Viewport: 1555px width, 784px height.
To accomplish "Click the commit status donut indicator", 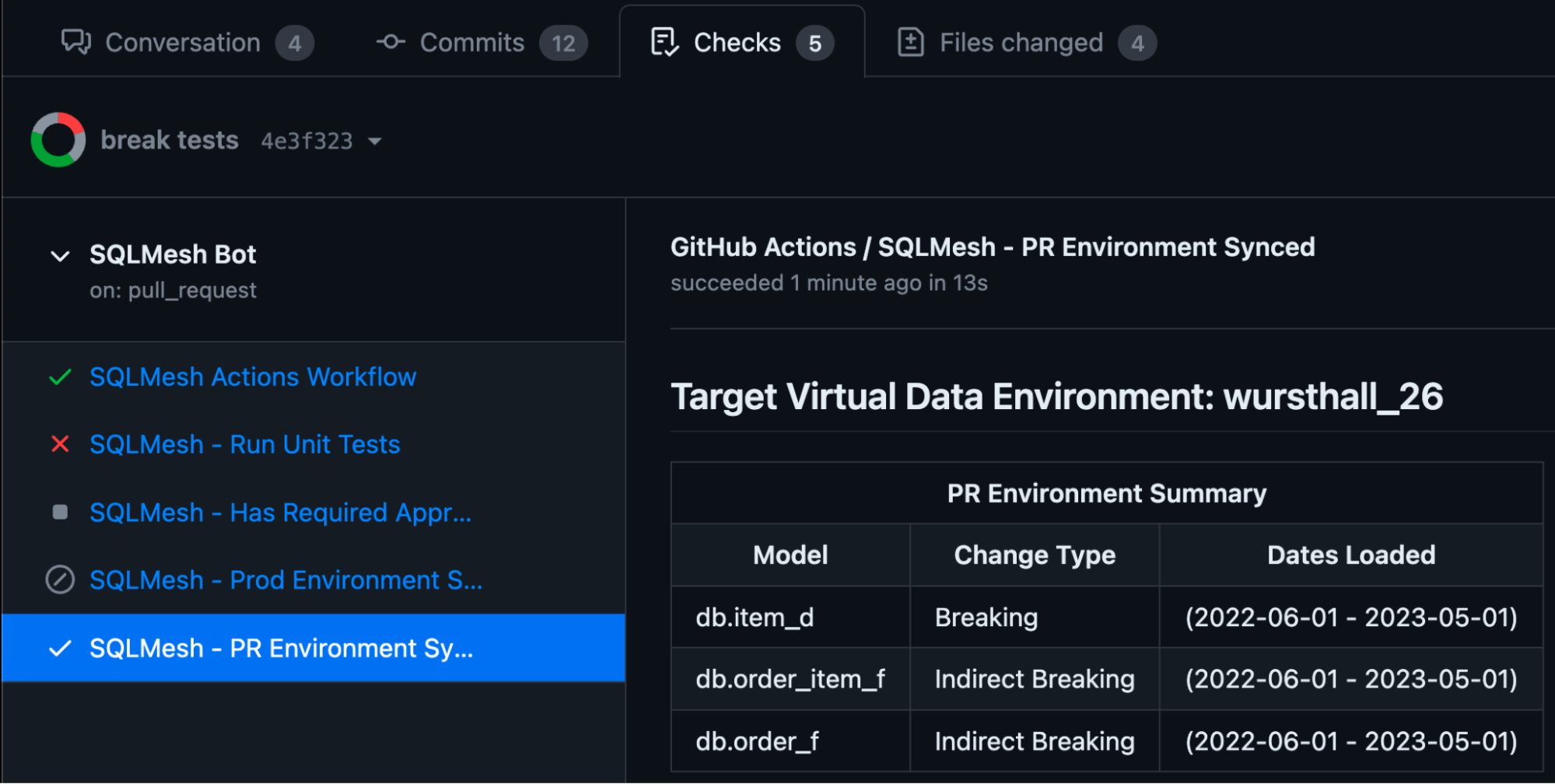I will pyautogui.click(x=58, y=140).
